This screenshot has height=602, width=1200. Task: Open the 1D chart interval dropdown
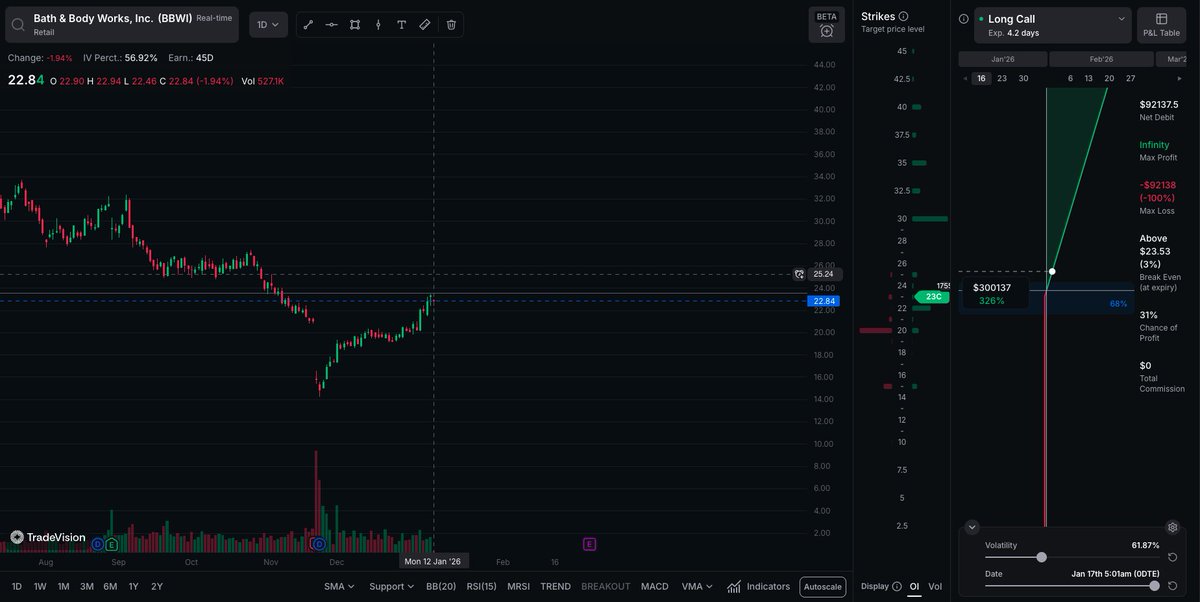268,24
